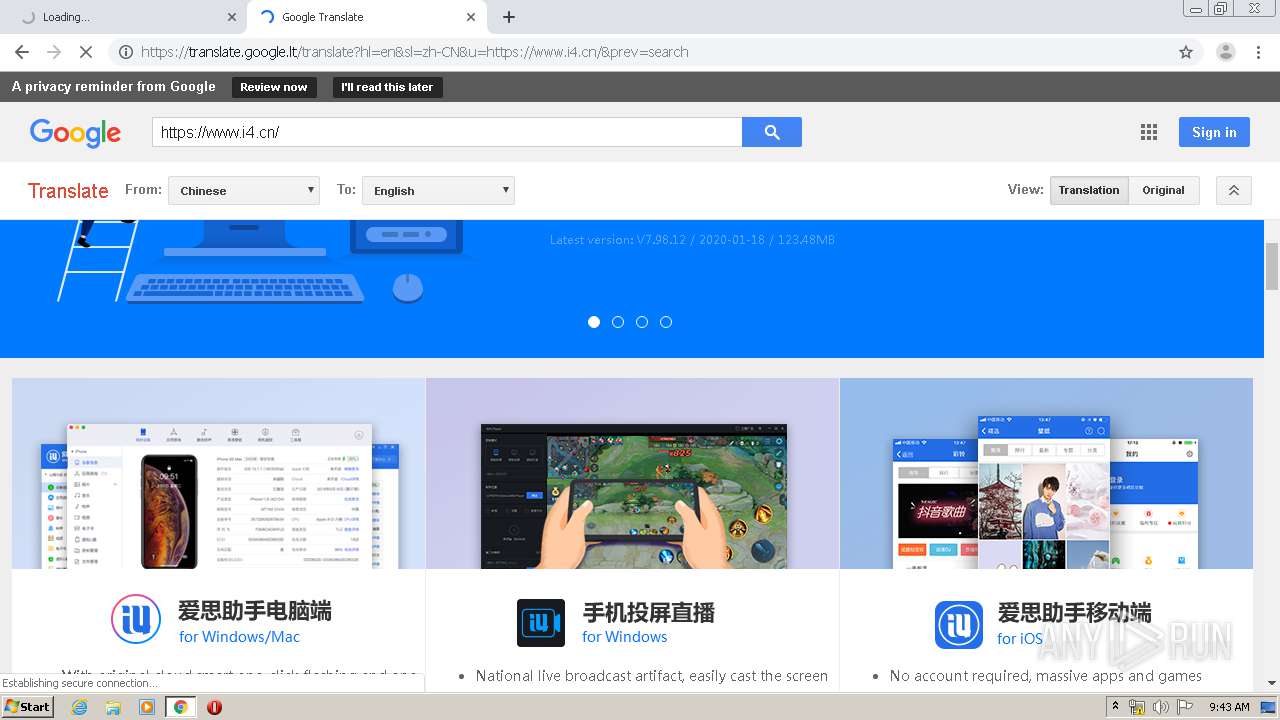The height and width of the screenshot is (720, 1280).
Task: Click the Google logo
Action: click(75, 132)
